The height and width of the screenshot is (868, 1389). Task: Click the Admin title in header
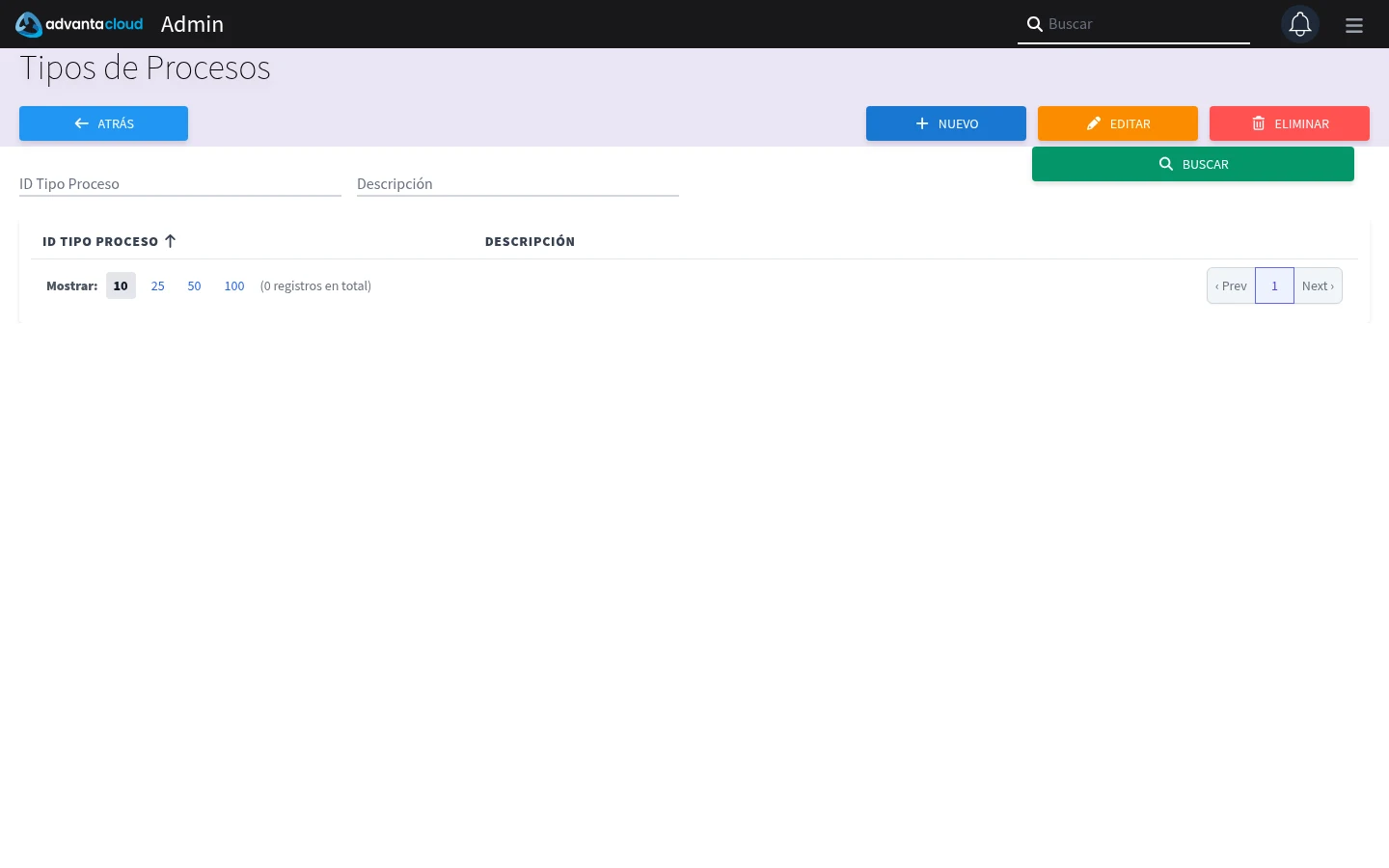tap(192, 24)
